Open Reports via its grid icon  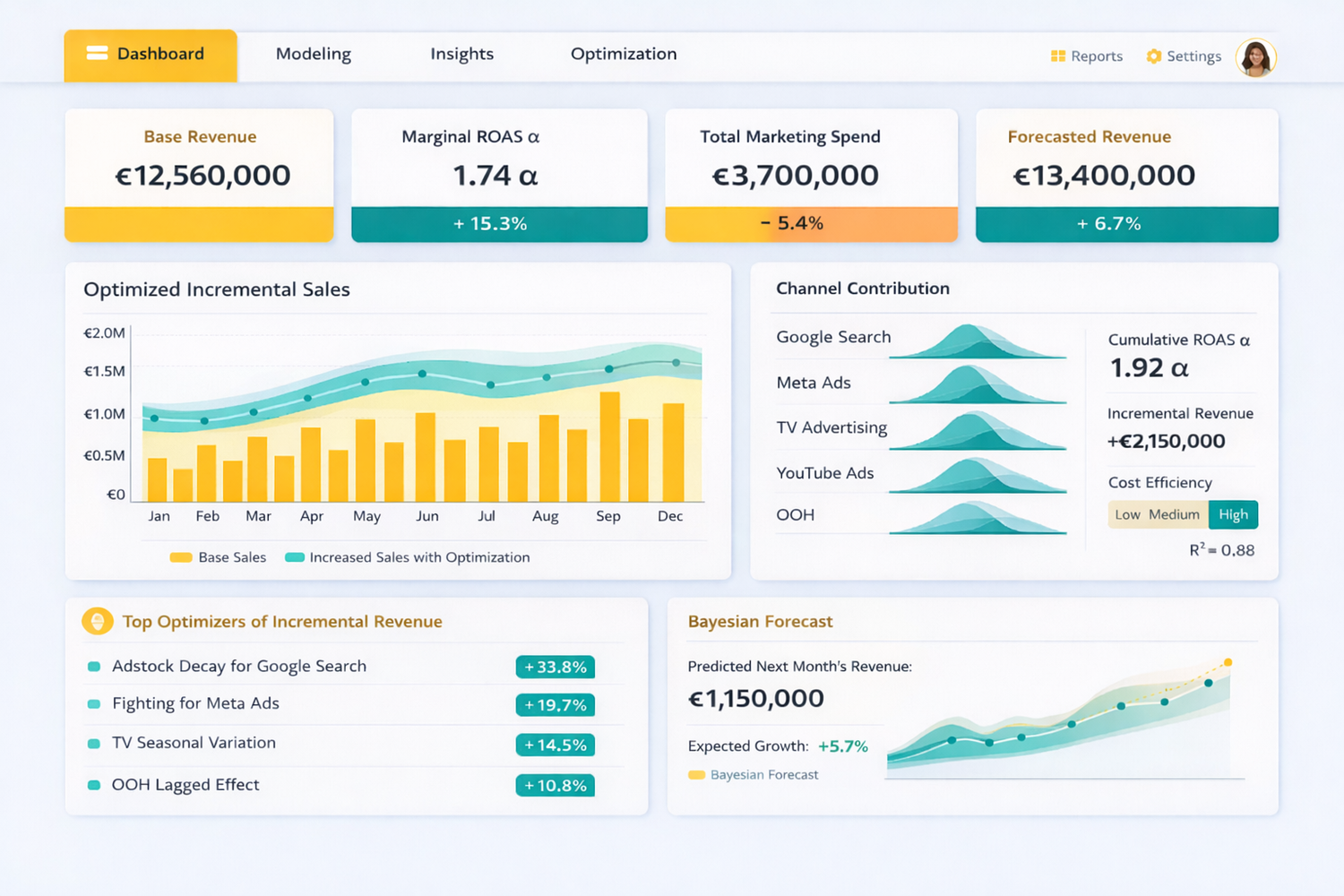point(1058,56)
